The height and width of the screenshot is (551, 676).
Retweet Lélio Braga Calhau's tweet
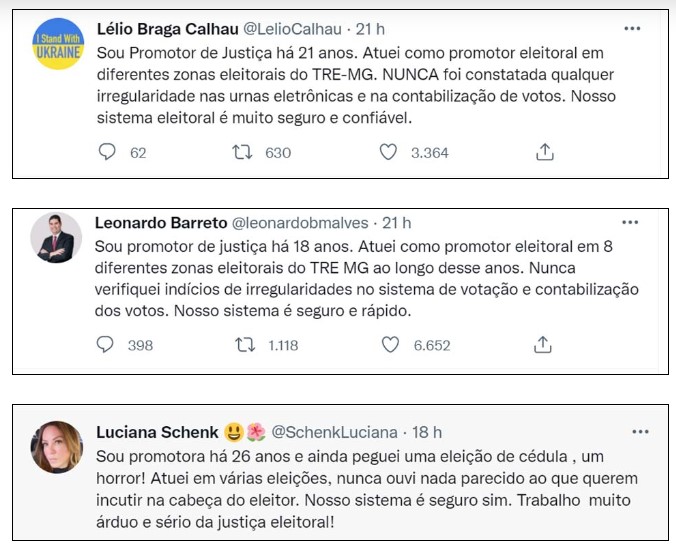click(242, 152)
